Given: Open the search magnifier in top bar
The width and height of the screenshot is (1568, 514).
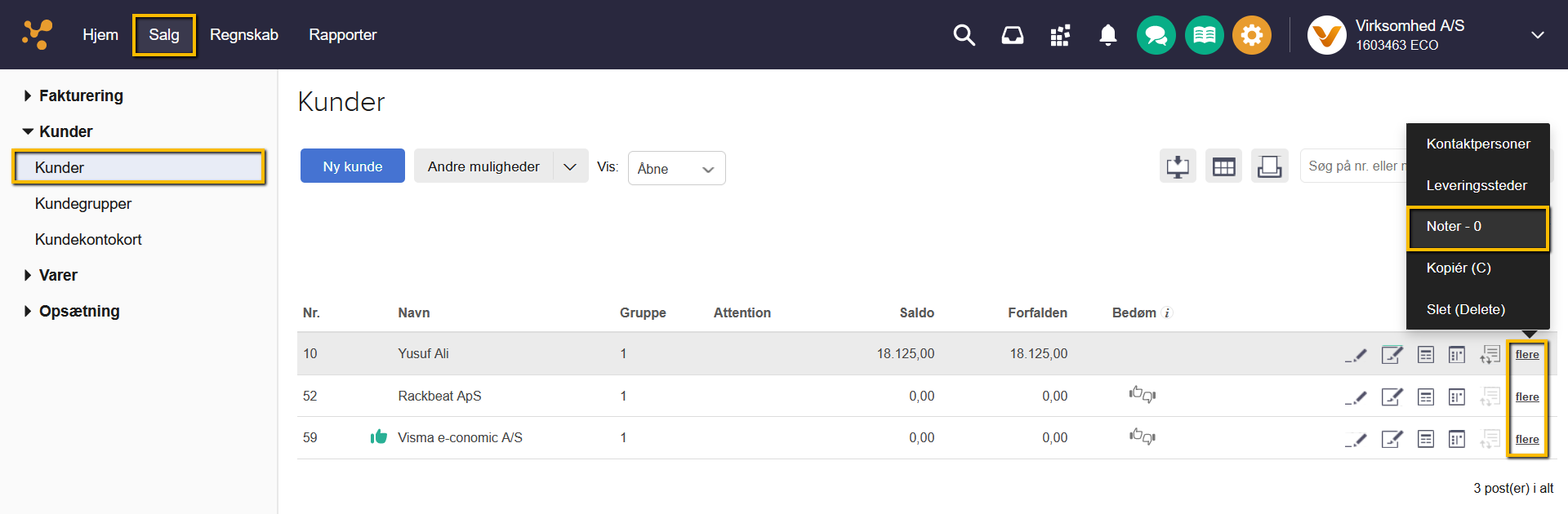Looking at the screenshot, I should [964, 35].
